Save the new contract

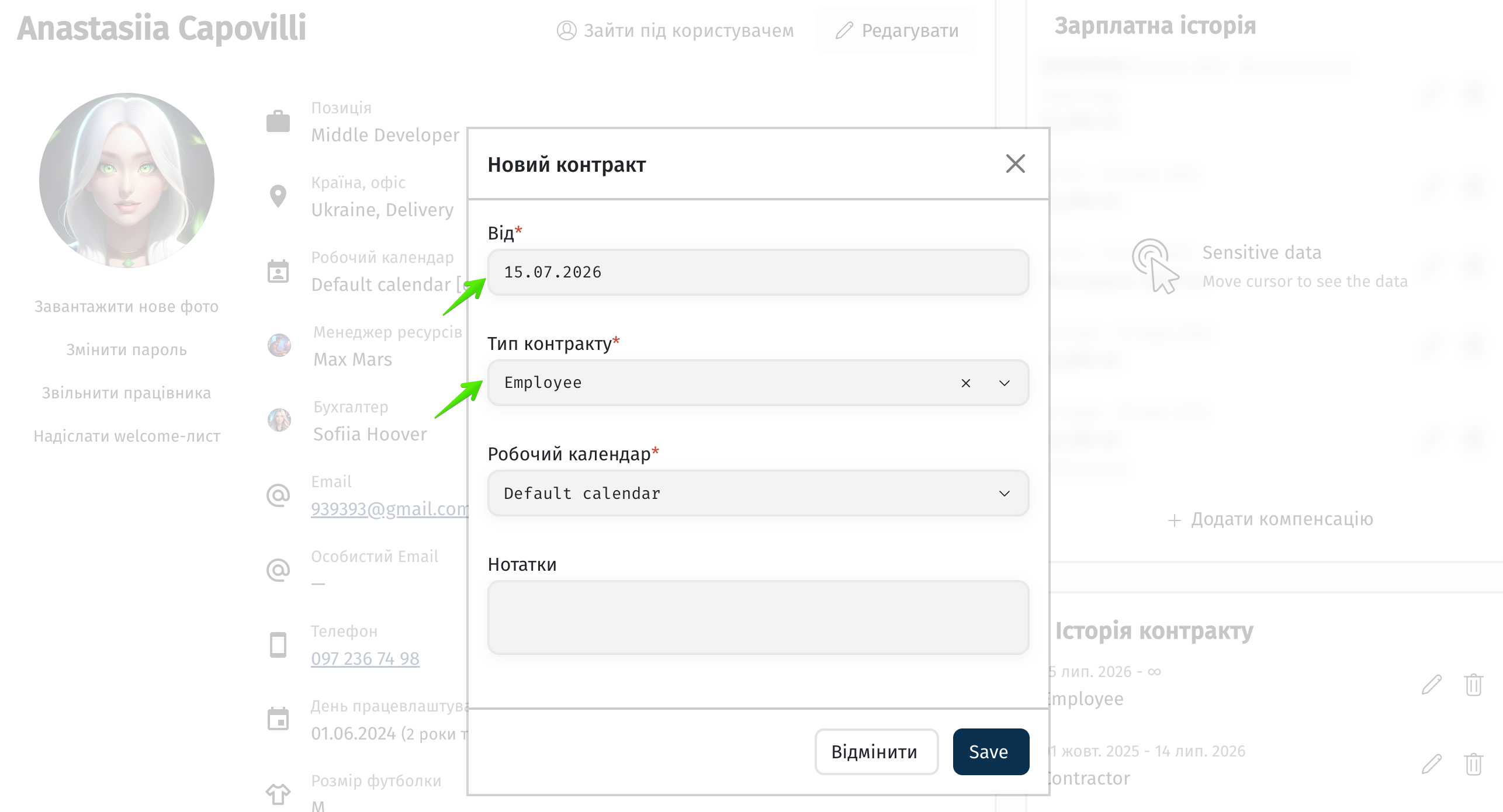(x=991, y=752)
